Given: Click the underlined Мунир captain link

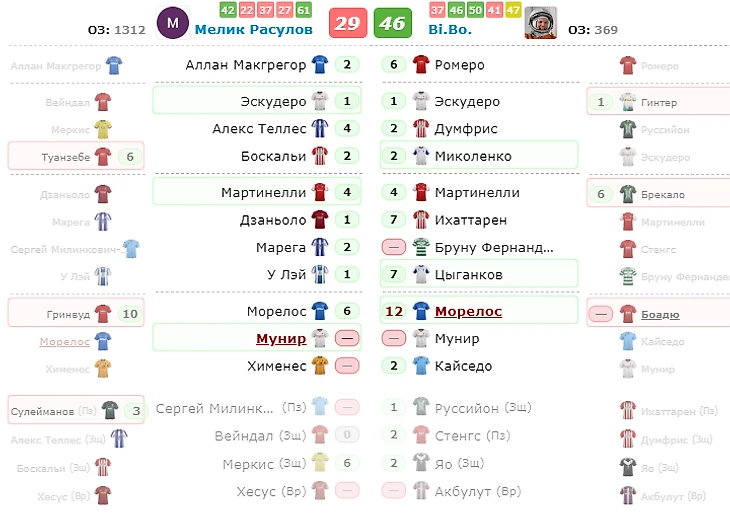Looking at the screenshot, I should point(281,339).
